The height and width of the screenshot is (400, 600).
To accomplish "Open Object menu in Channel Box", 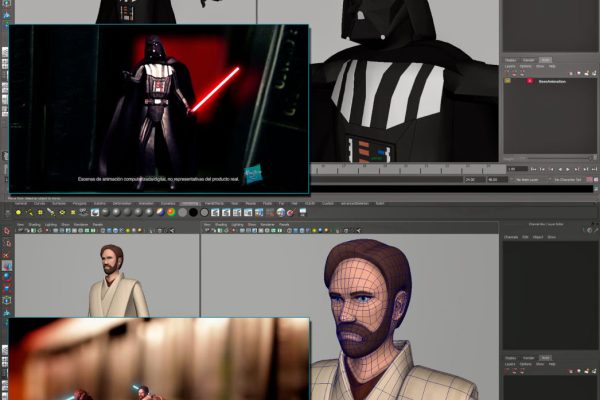I will [x=538, y=237].
